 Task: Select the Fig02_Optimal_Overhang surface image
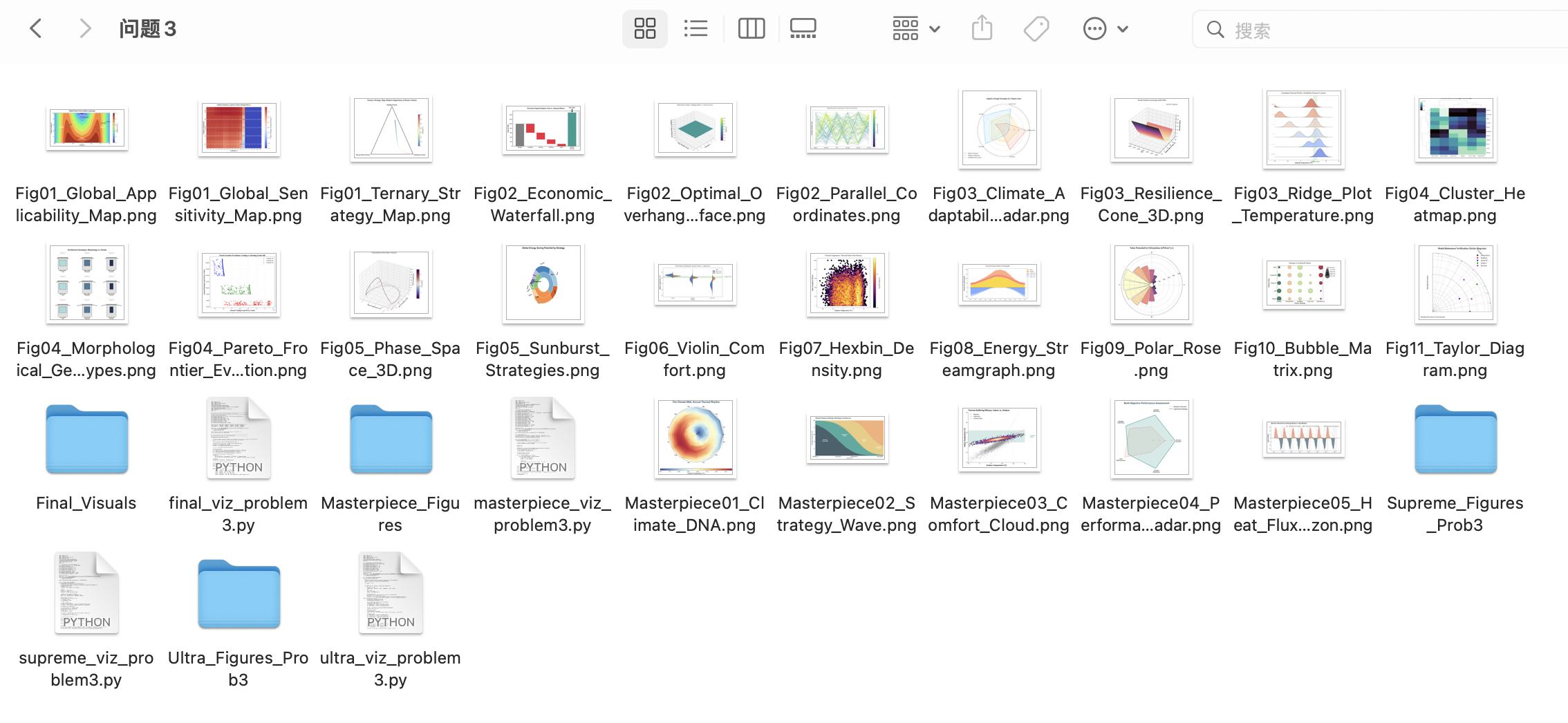pyautogui.click(x=695, y=129)
